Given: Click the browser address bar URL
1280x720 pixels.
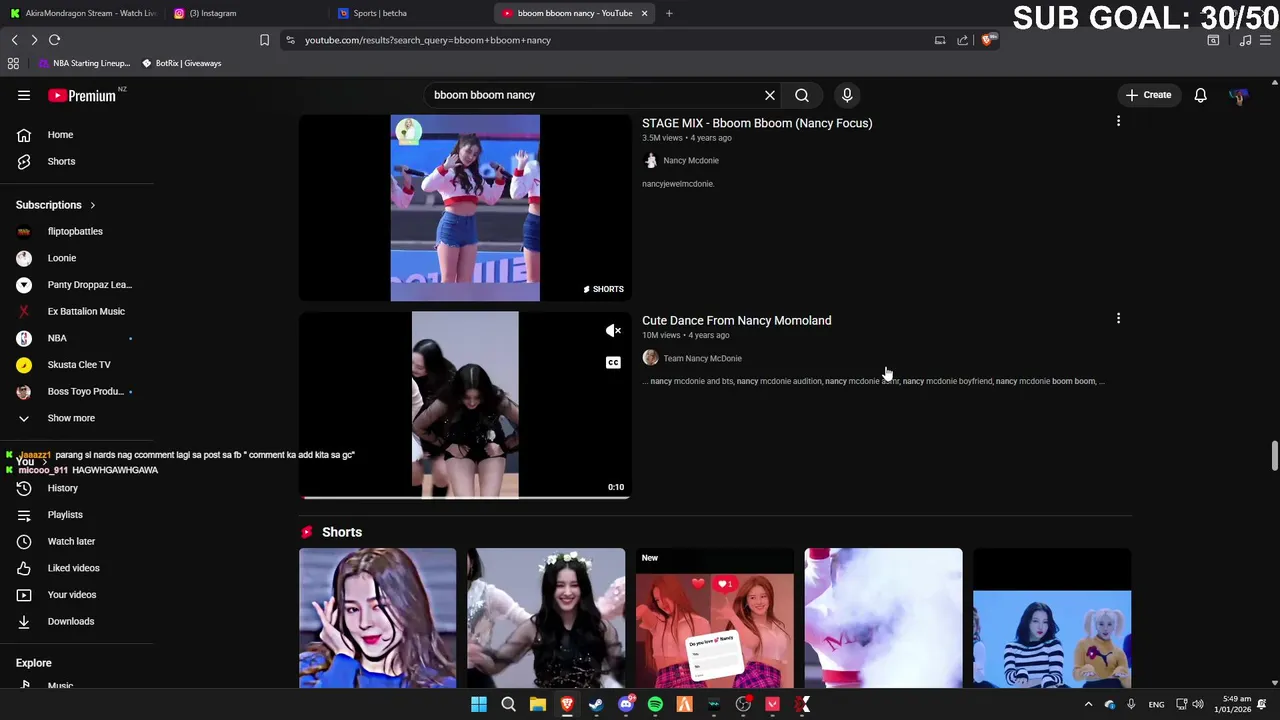Looking at the screenshot, I should pyautogui.click(x=428, y=40).
